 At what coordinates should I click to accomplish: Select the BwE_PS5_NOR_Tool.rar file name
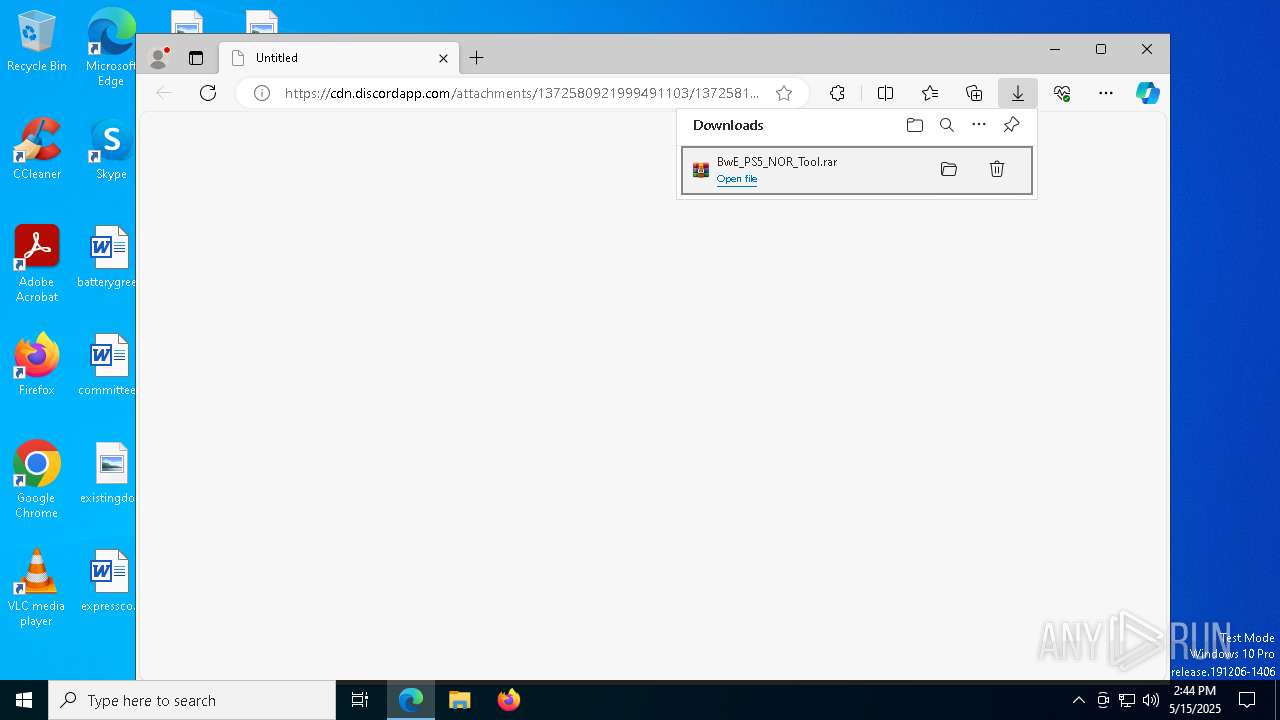tap(777, 162)
